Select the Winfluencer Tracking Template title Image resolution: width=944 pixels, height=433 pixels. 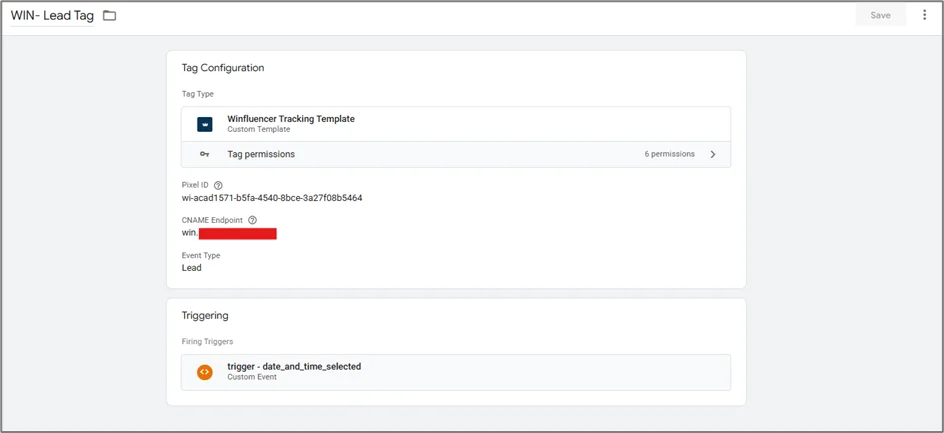290,119
